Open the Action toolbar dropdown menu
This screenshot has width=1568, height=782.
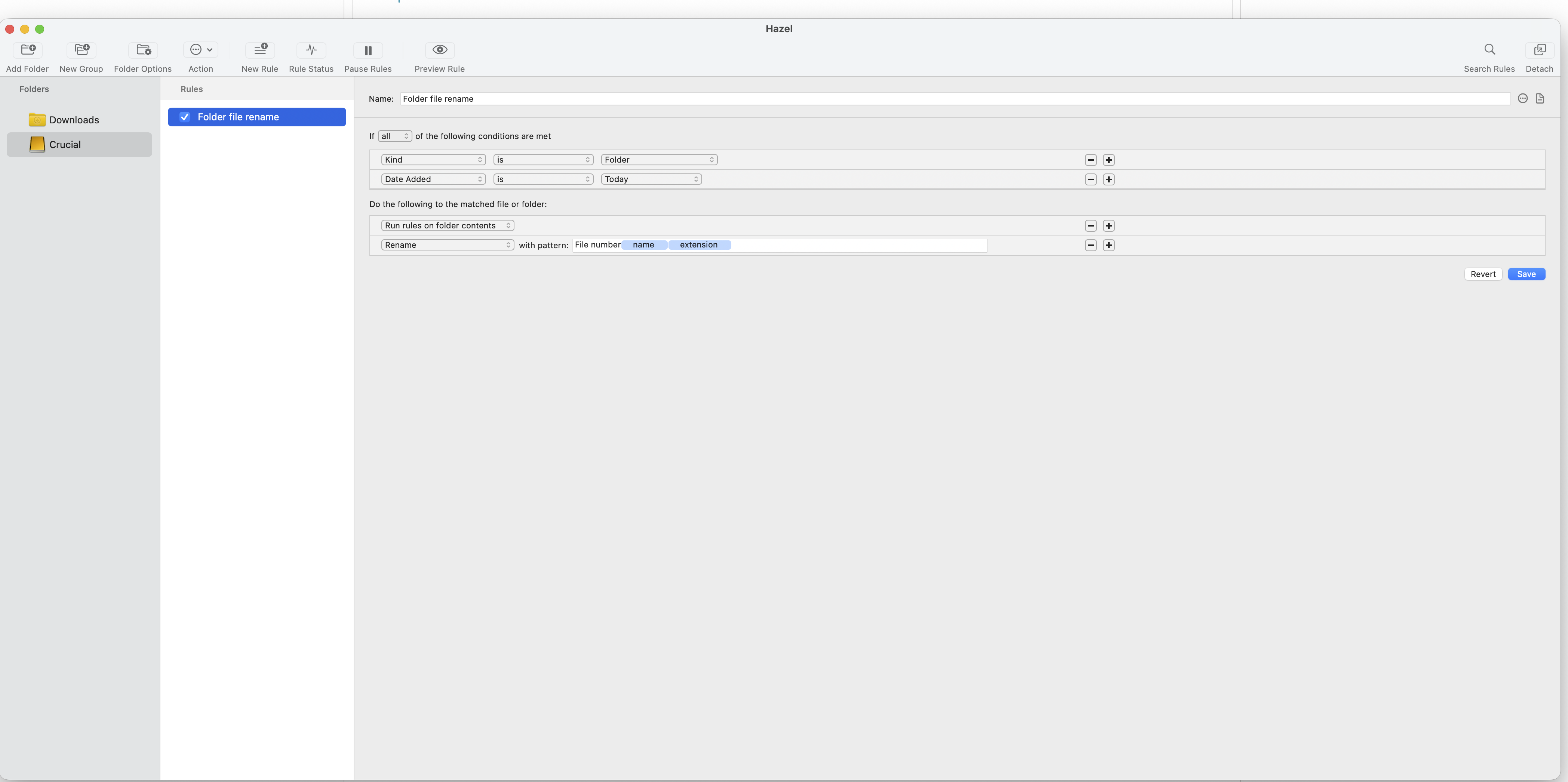pos(200,49)
